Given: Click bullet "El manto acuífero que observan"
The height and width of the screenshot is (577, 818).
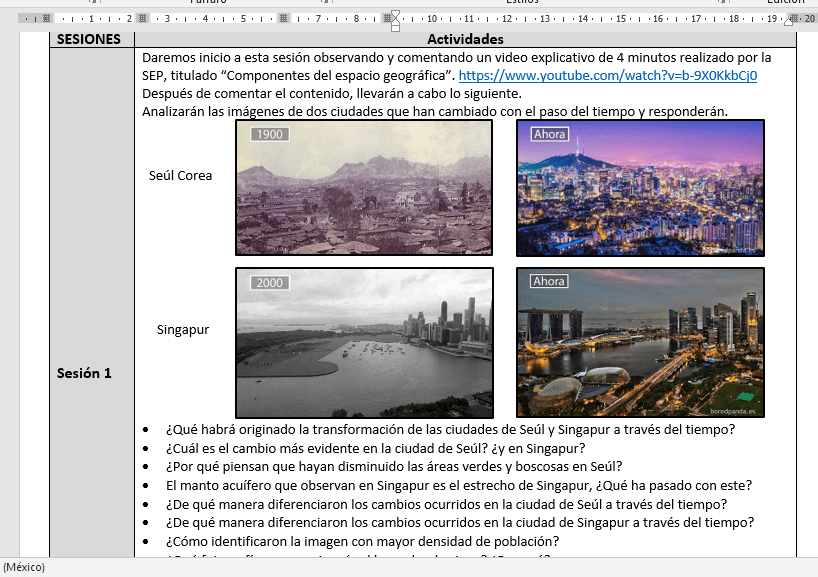Looking at the screenshot, I should pos(459,486).
